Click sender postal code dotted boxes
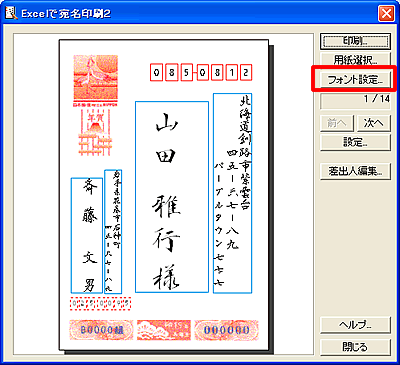Viewport: 400px width, 365px height. (x=100, y=304)
